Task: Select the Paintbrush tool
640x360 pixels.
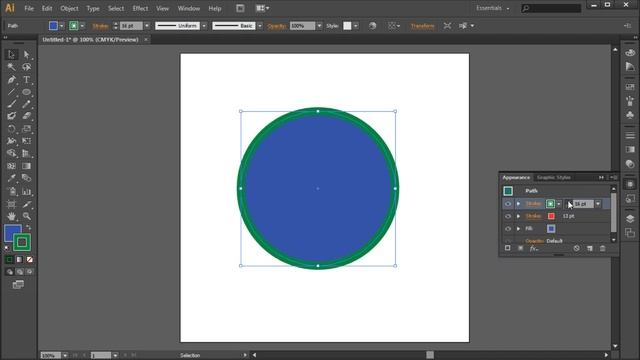Action: [11, 104]
